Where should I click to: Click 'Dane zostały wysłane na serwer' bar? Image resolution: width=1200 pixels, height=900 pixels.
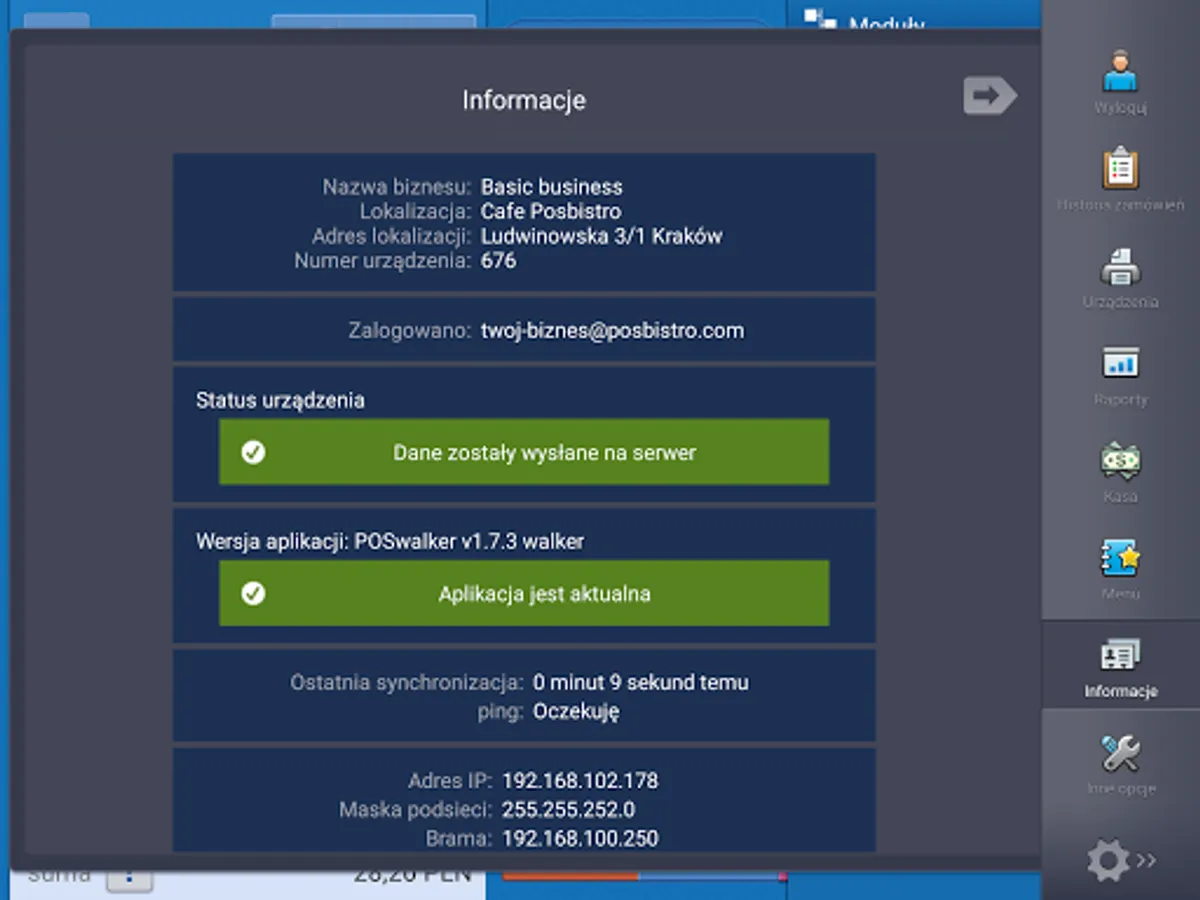click(524, 452)
